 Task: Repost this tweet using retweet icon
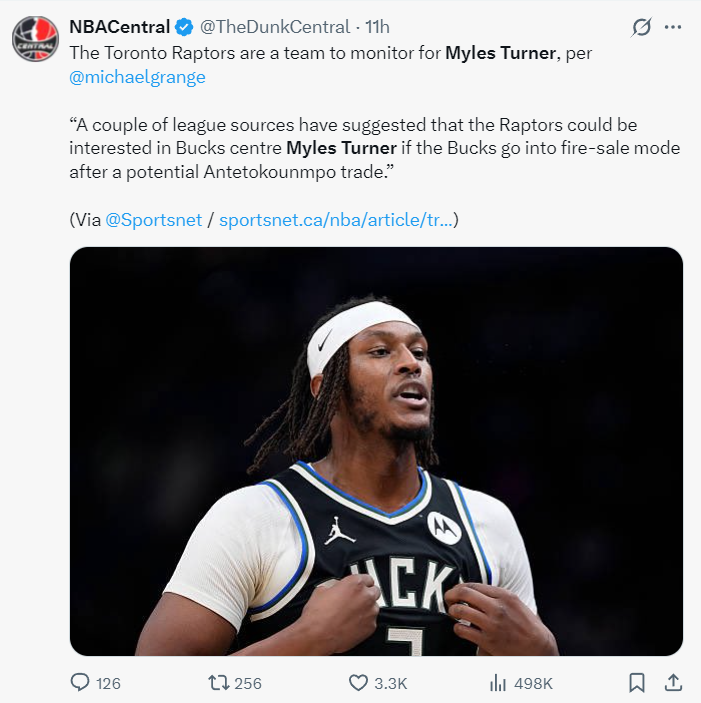pos(219,683)
